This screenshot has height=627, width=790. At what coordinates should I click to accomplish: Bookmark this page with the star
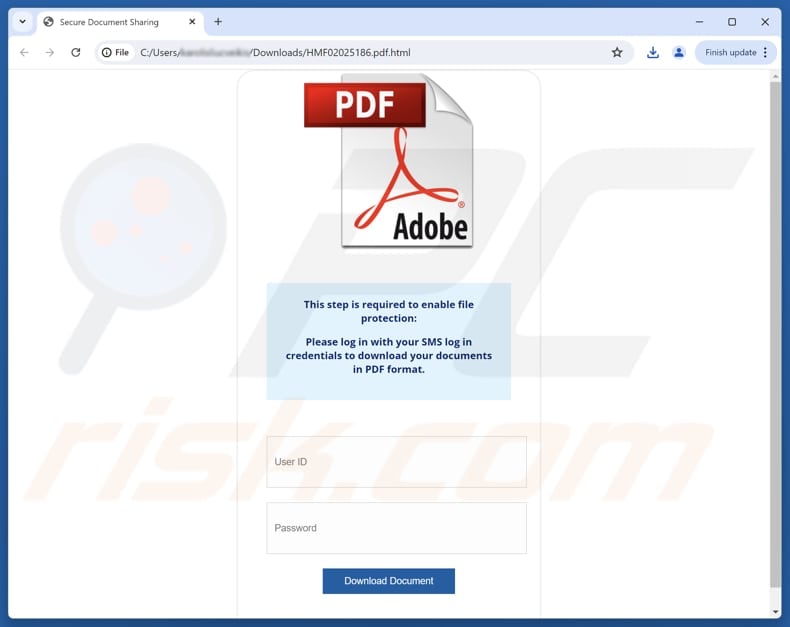[617, 52]
